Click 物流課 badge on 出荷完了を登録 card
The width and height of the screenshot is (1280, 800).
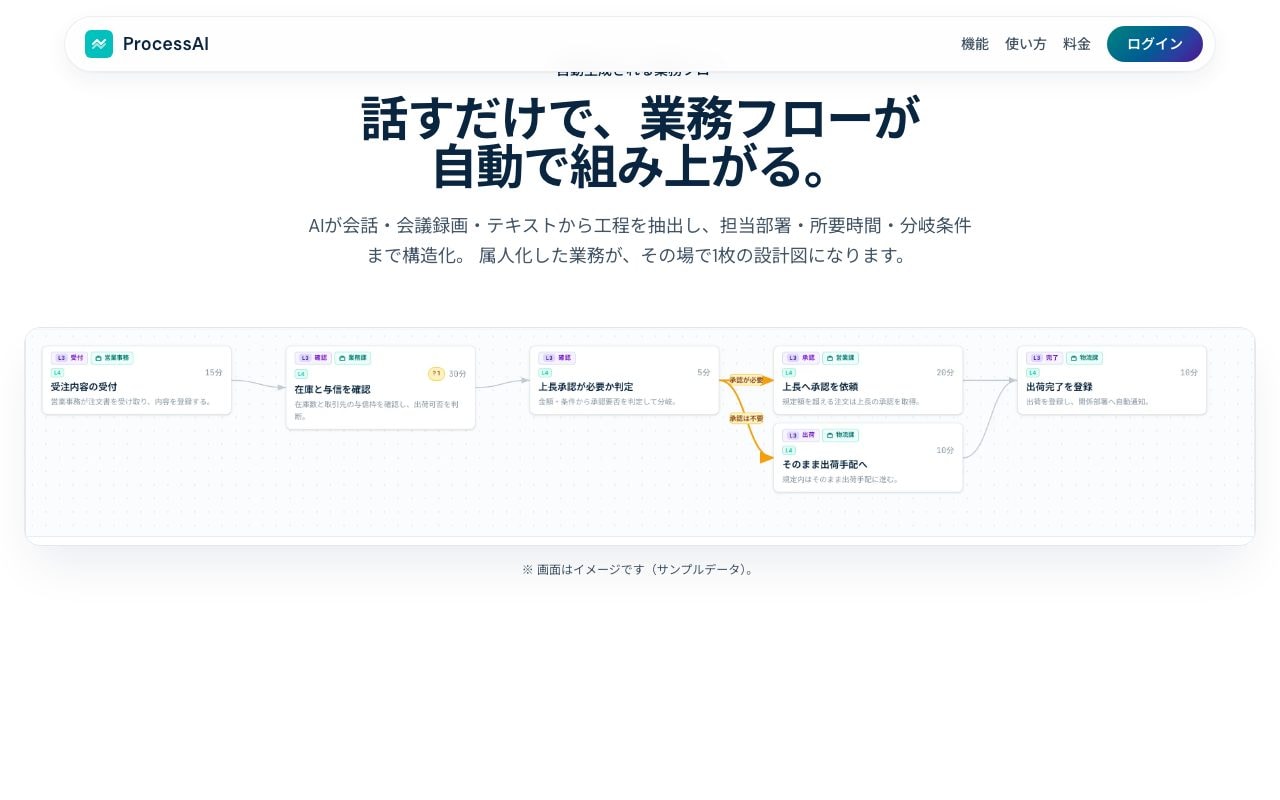(x=1085, y=357)
